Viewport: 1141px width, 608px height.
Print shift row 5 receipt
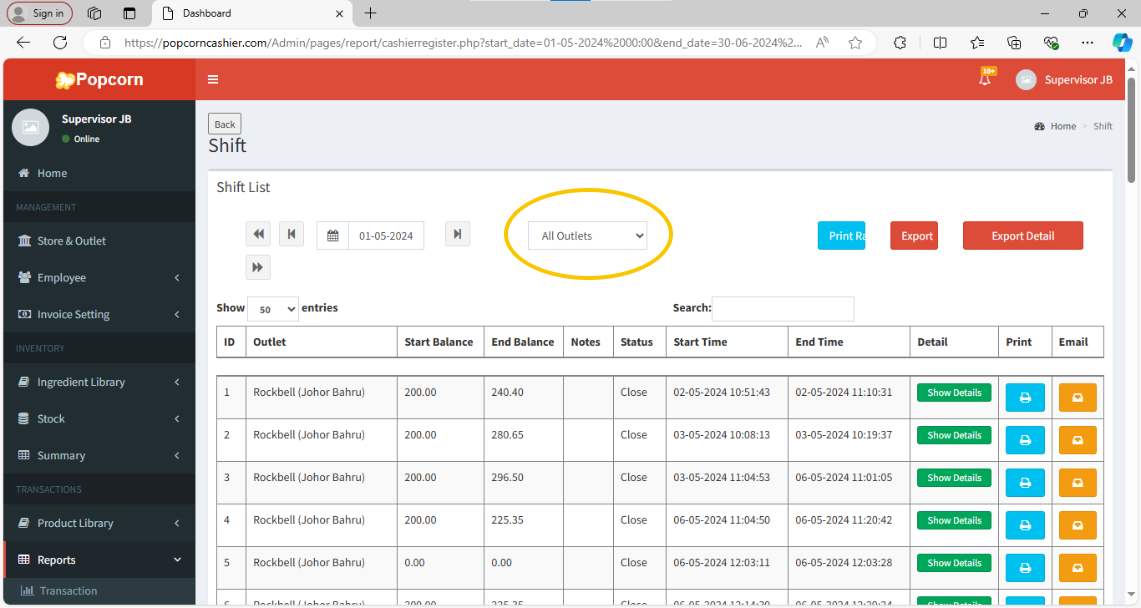[x=1025, y=568]
